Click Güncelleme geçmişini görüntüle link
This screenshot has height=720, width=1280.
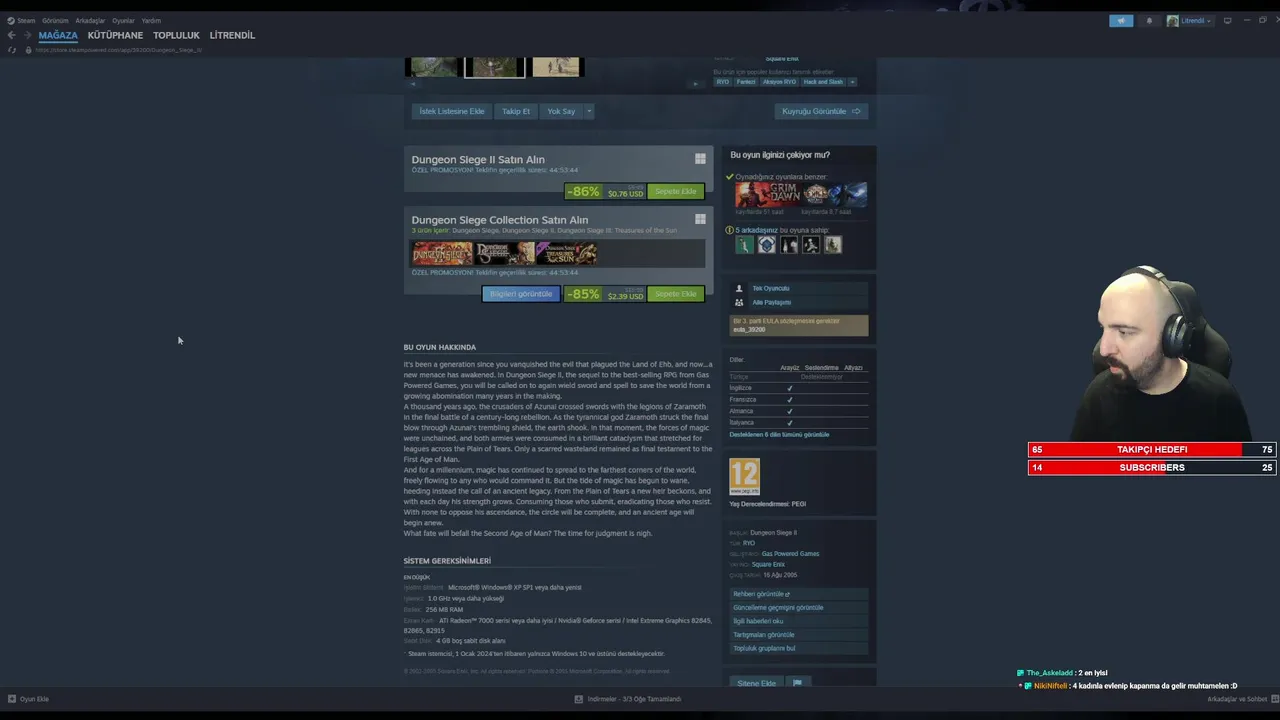pos(799,608)
